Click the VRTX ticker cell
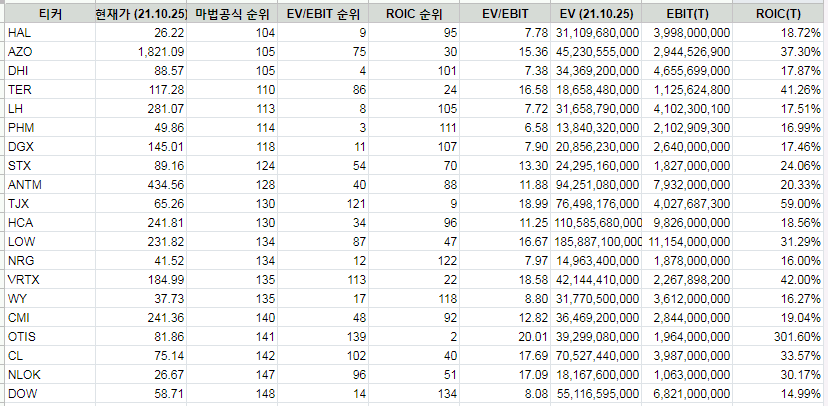This screenshot has width=828, height=406. tap(50, 280)
